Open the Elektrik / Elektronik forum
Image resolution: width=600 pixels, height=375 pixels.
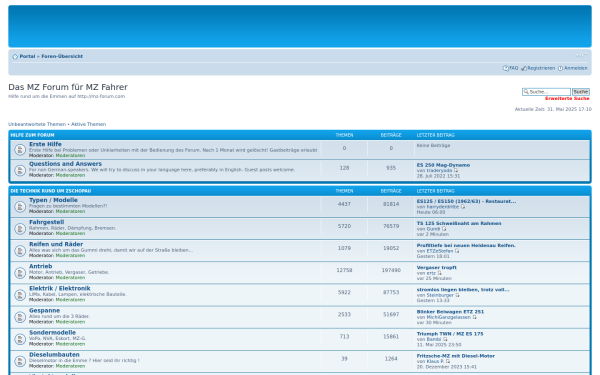point(60,289)
